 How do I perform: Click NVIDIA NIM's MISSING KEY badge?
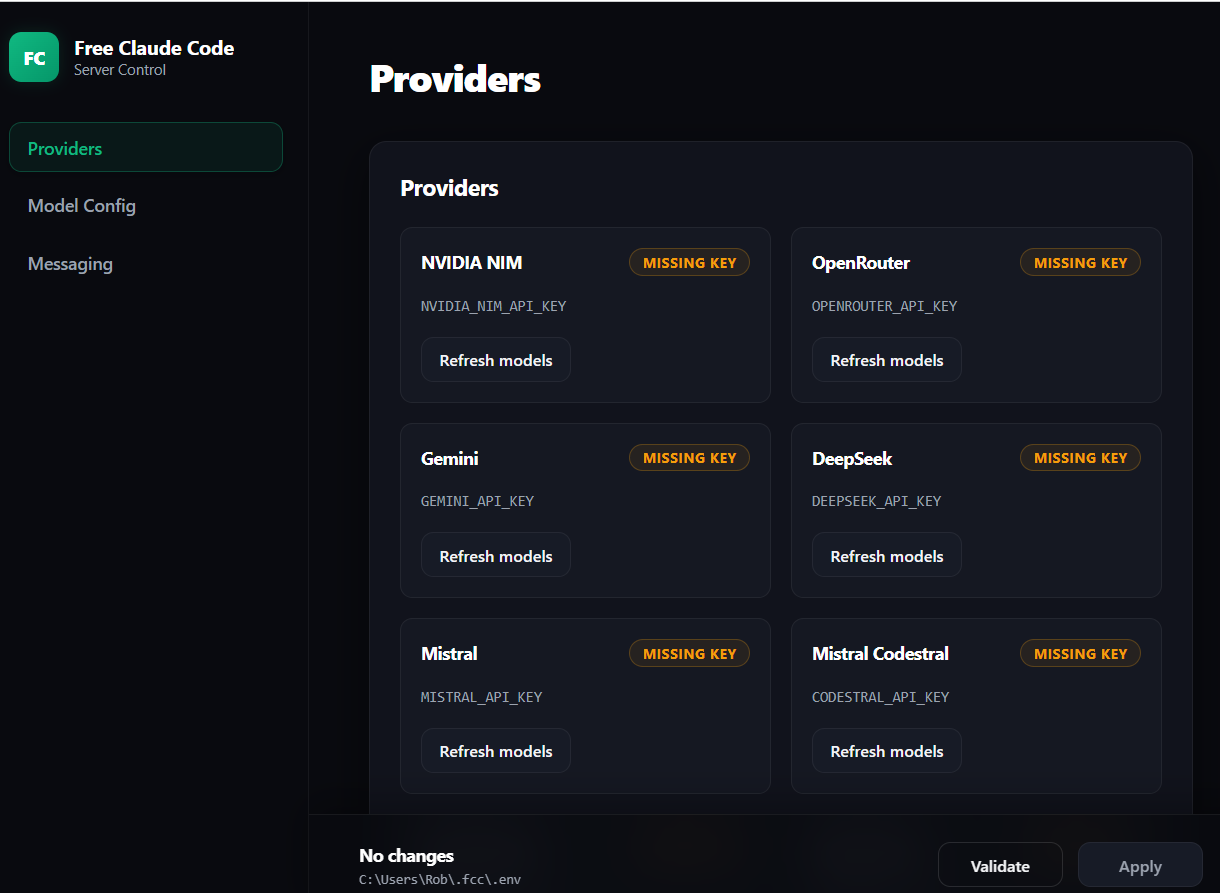[x=689, y=262]
